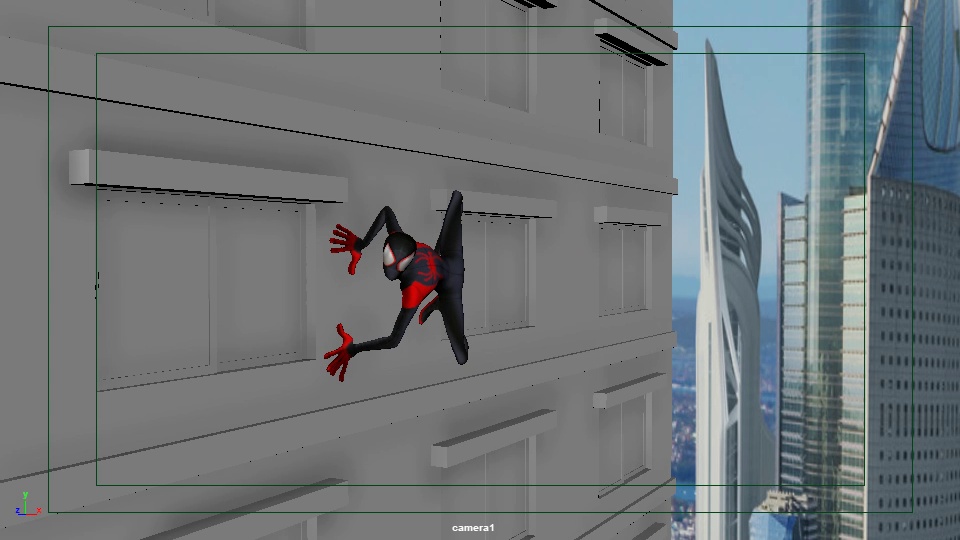Click the red spider emblem on chest
960x540 pixels.
pos(428,266)
